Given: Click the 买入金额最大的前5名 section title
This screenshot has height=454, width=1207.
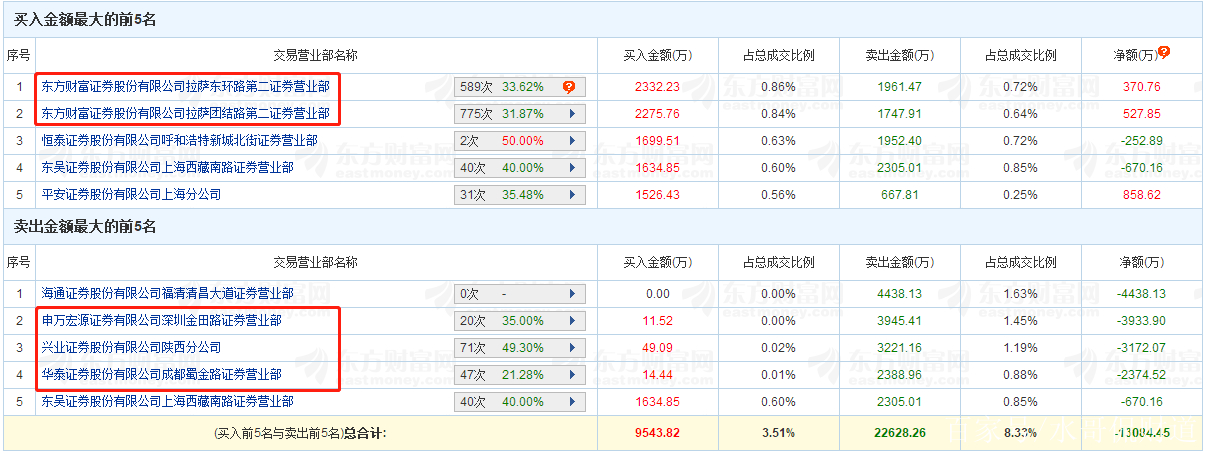Looking at the screenshot, I should tap(85, 20).
